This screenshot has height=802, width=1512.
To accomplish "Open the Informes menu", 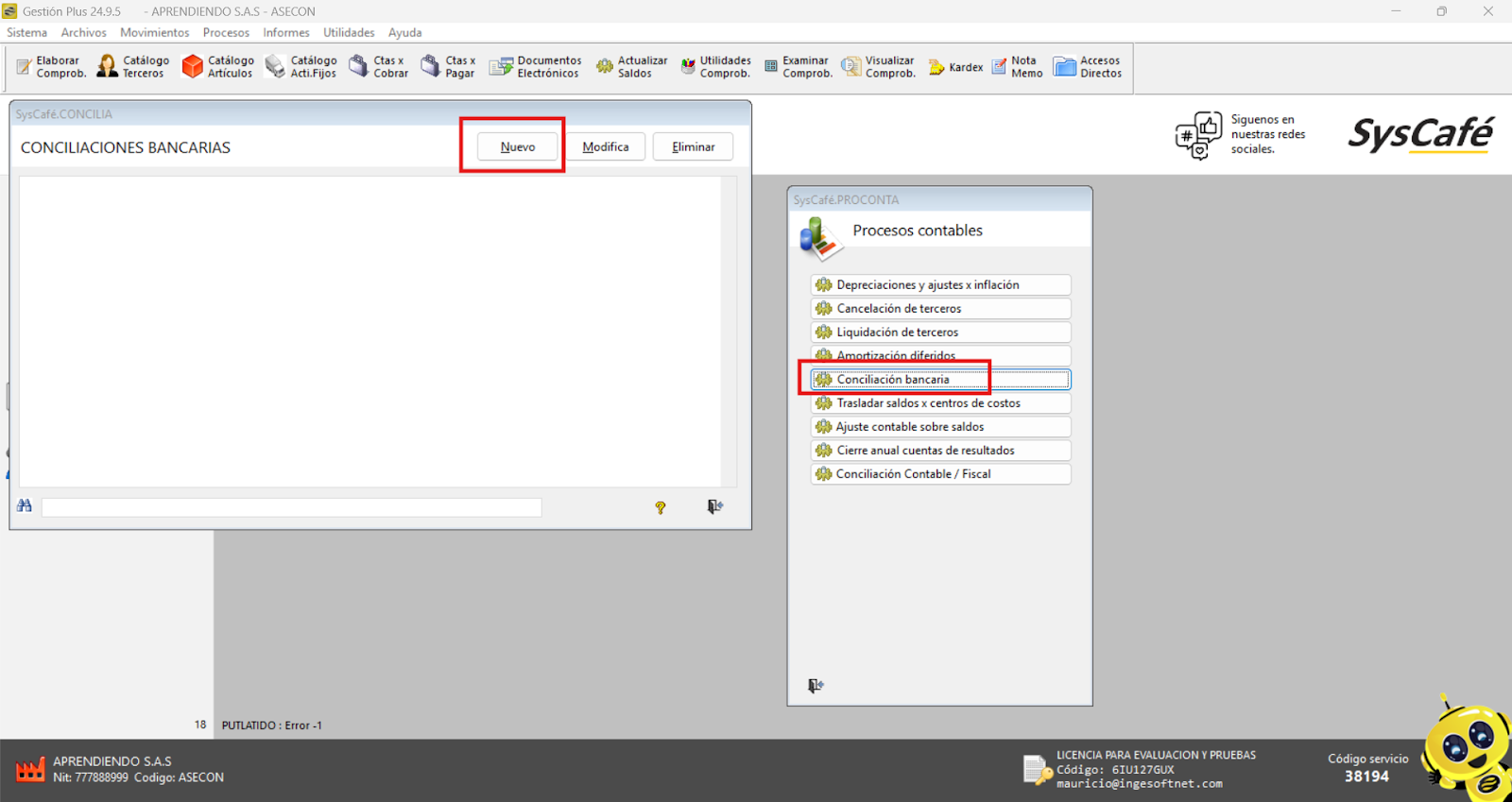I will click(x=285, y=32).
